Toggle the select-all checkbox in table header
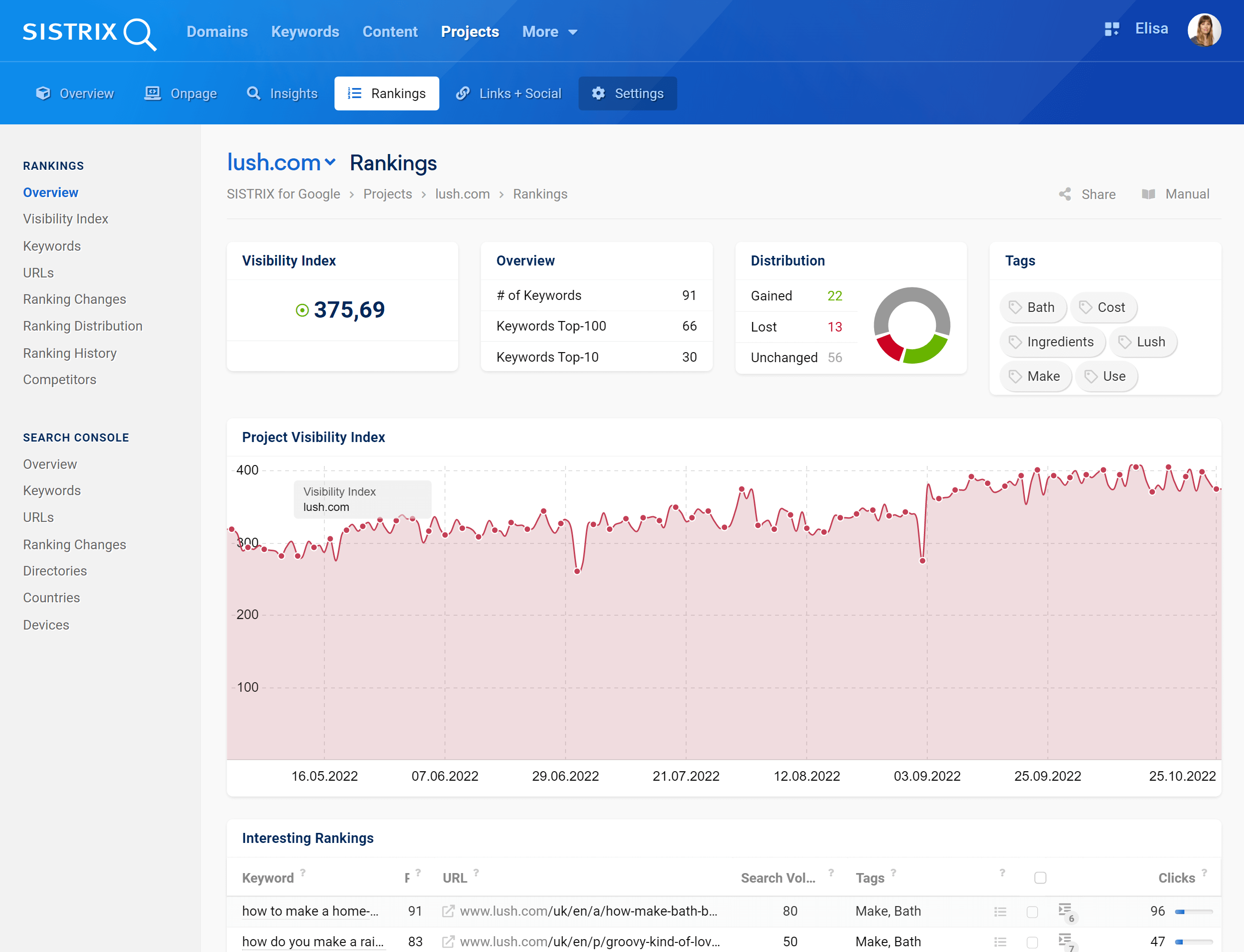The width and height of the screenshot is (1244, 952). point(1040,878)
